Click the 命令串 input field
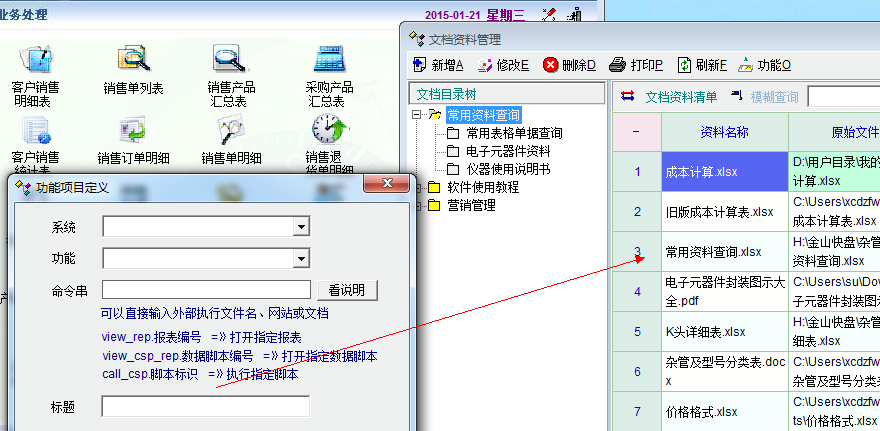The height and width of the screenshot is (431, 880). pyautogui.click(x=206, y=290)
